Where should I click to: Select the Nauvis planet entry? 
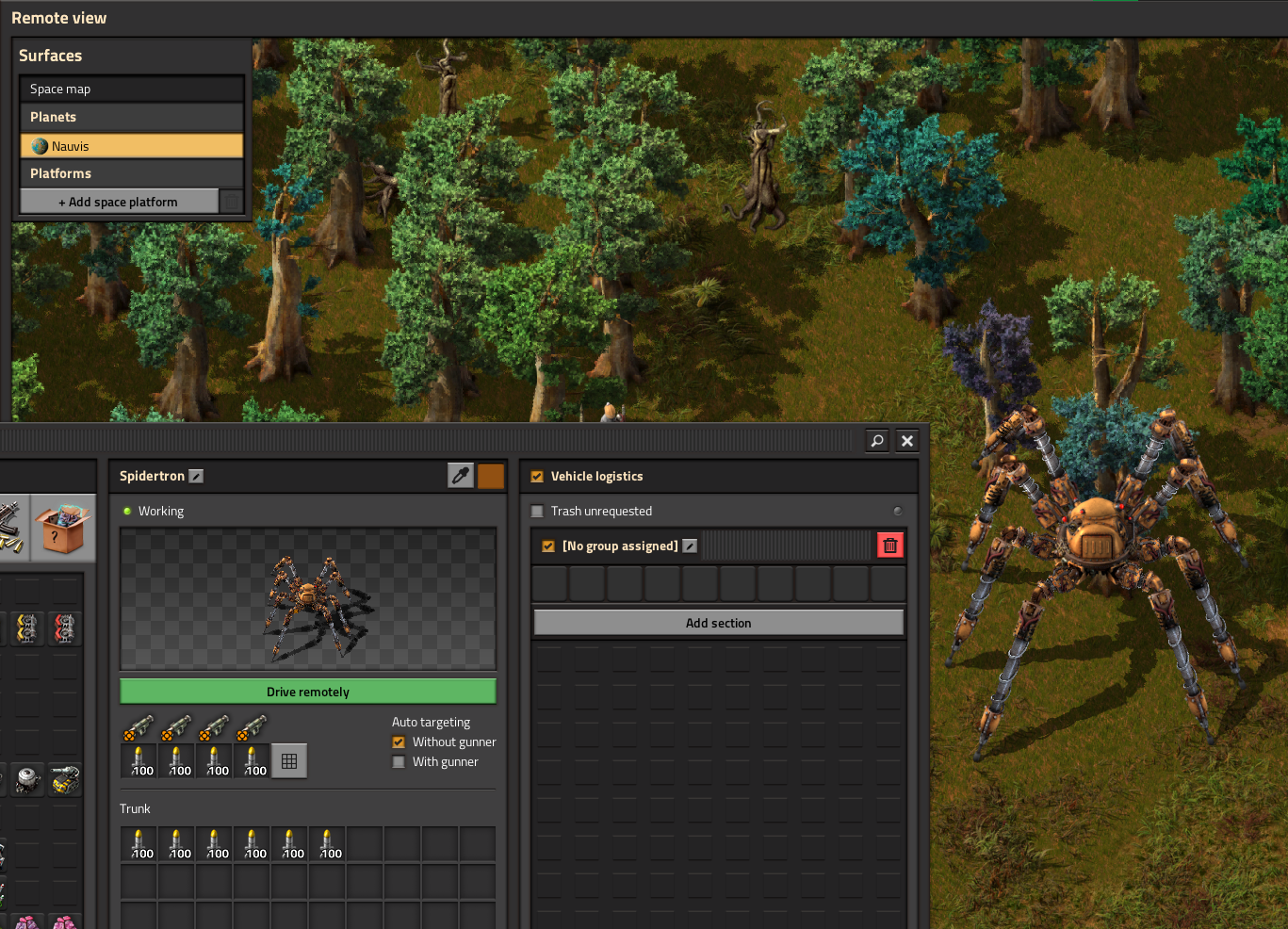coord(132,146)
